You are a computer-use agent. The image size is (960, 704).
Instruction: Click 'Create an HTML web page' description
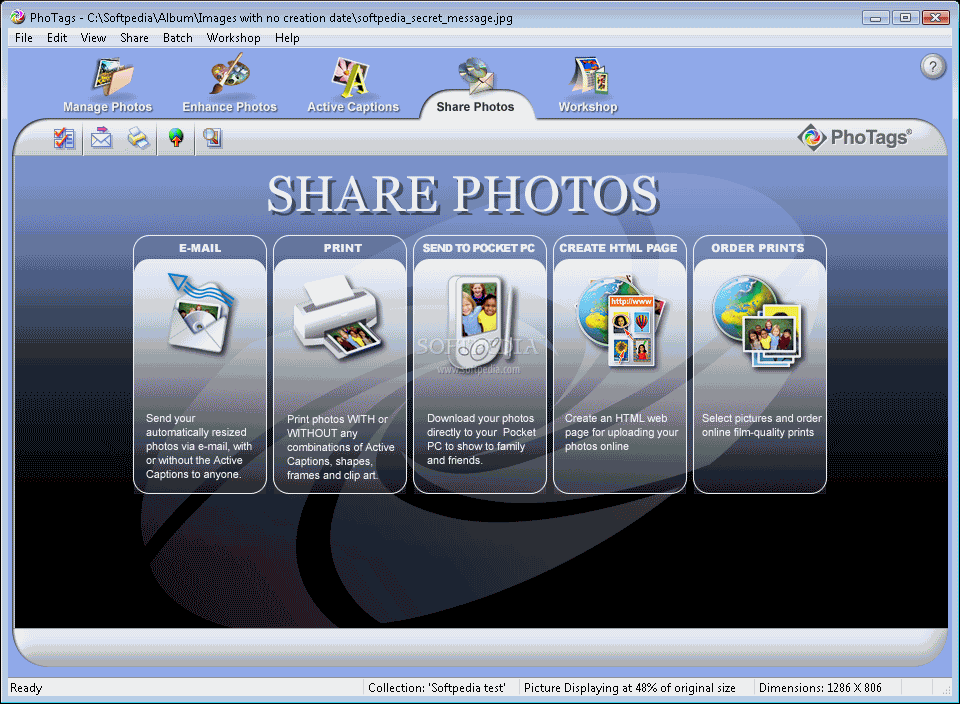[621, 432]
